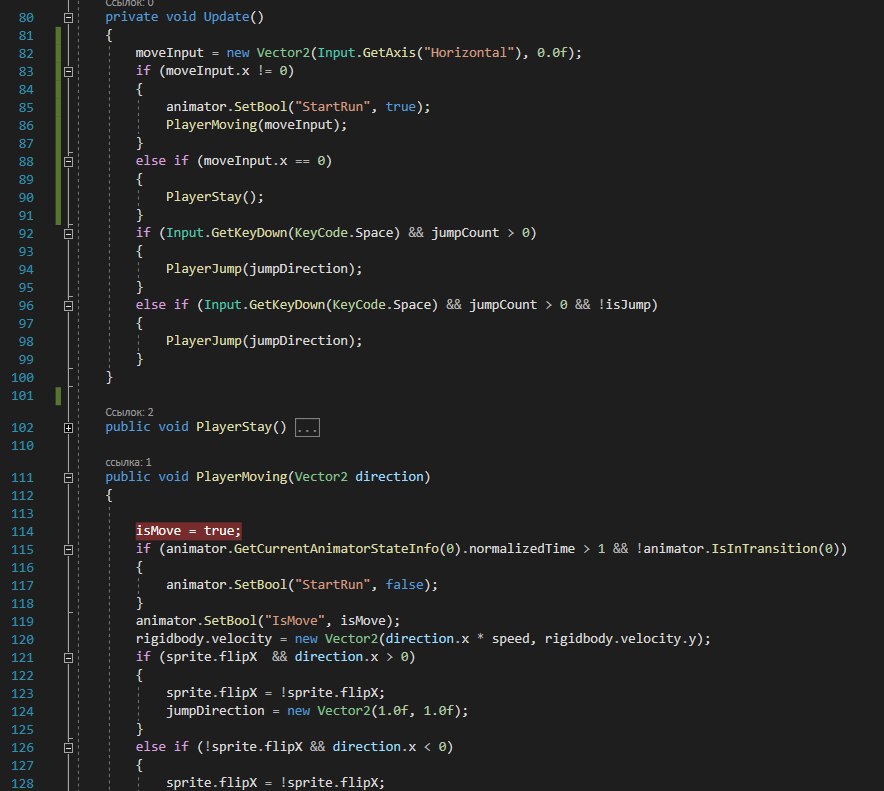
Task: Place cursor on 'PlayerMoving(moveInput);' call
Action: pyautogui.click(x=257, y=125)
